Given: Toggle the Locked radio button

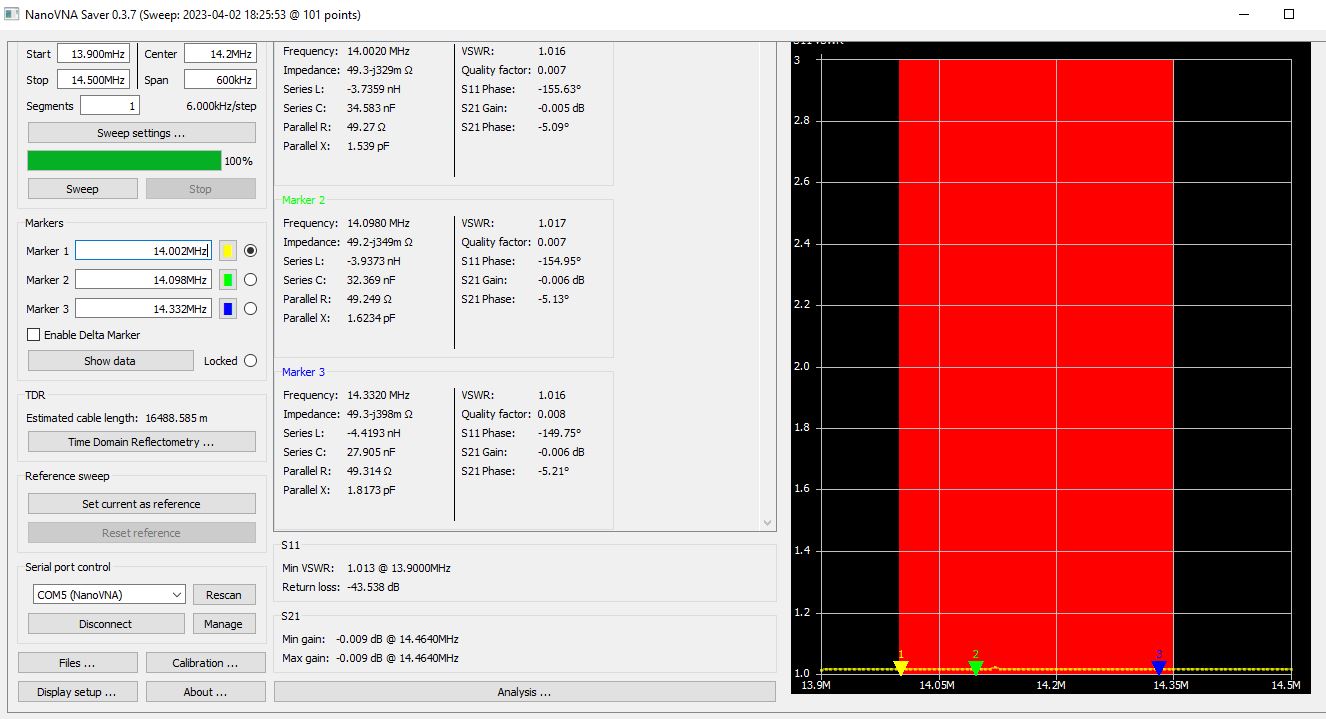Looking at the screenshot, I should pos(250,361).
